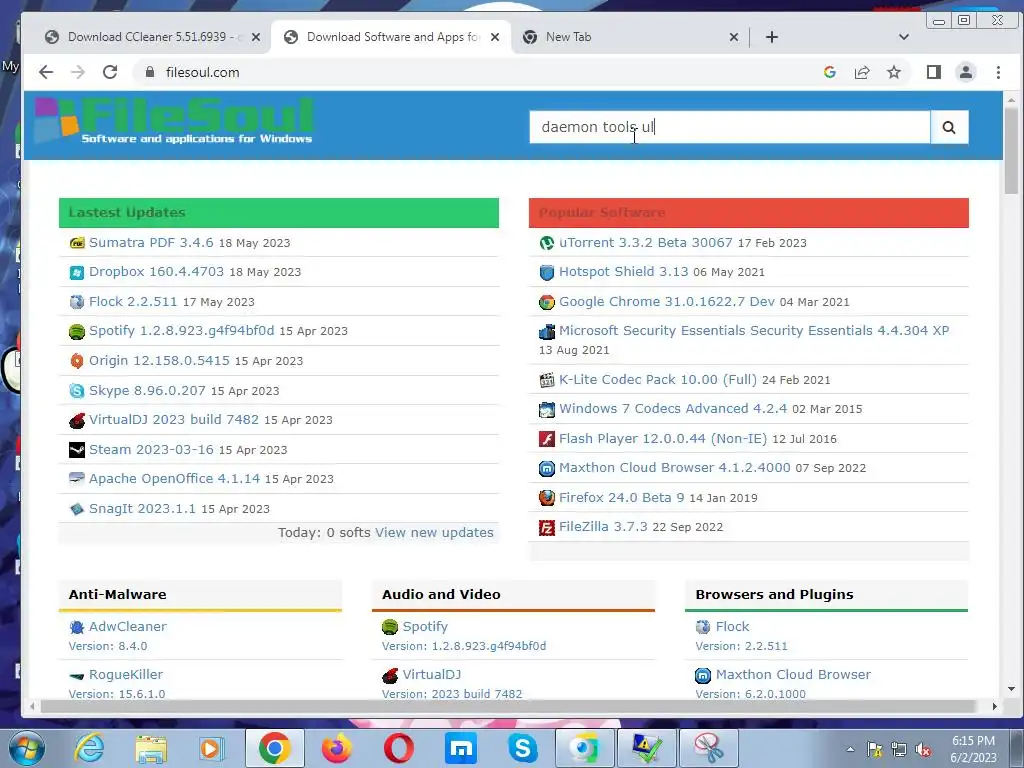Open Flock 2.2.511 update link
The image size is (1024, 768).
tap(133, 301)
